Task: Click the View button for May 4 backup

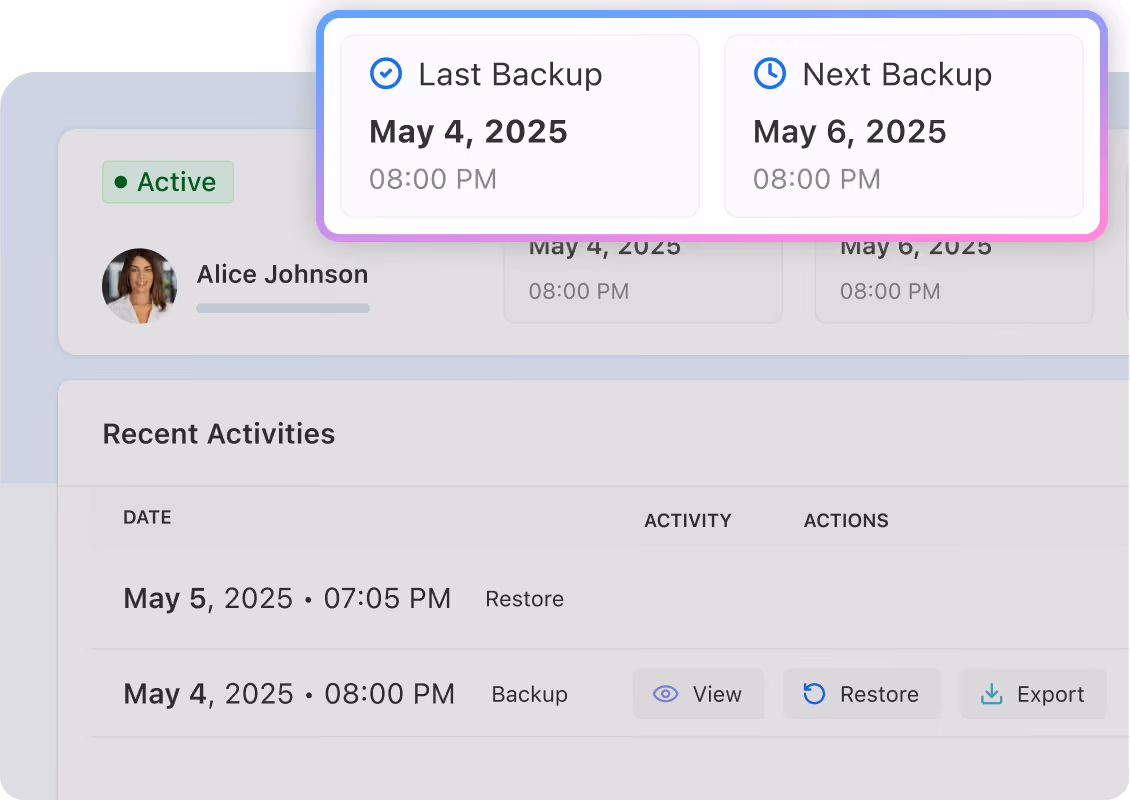Action: (698, 694)
